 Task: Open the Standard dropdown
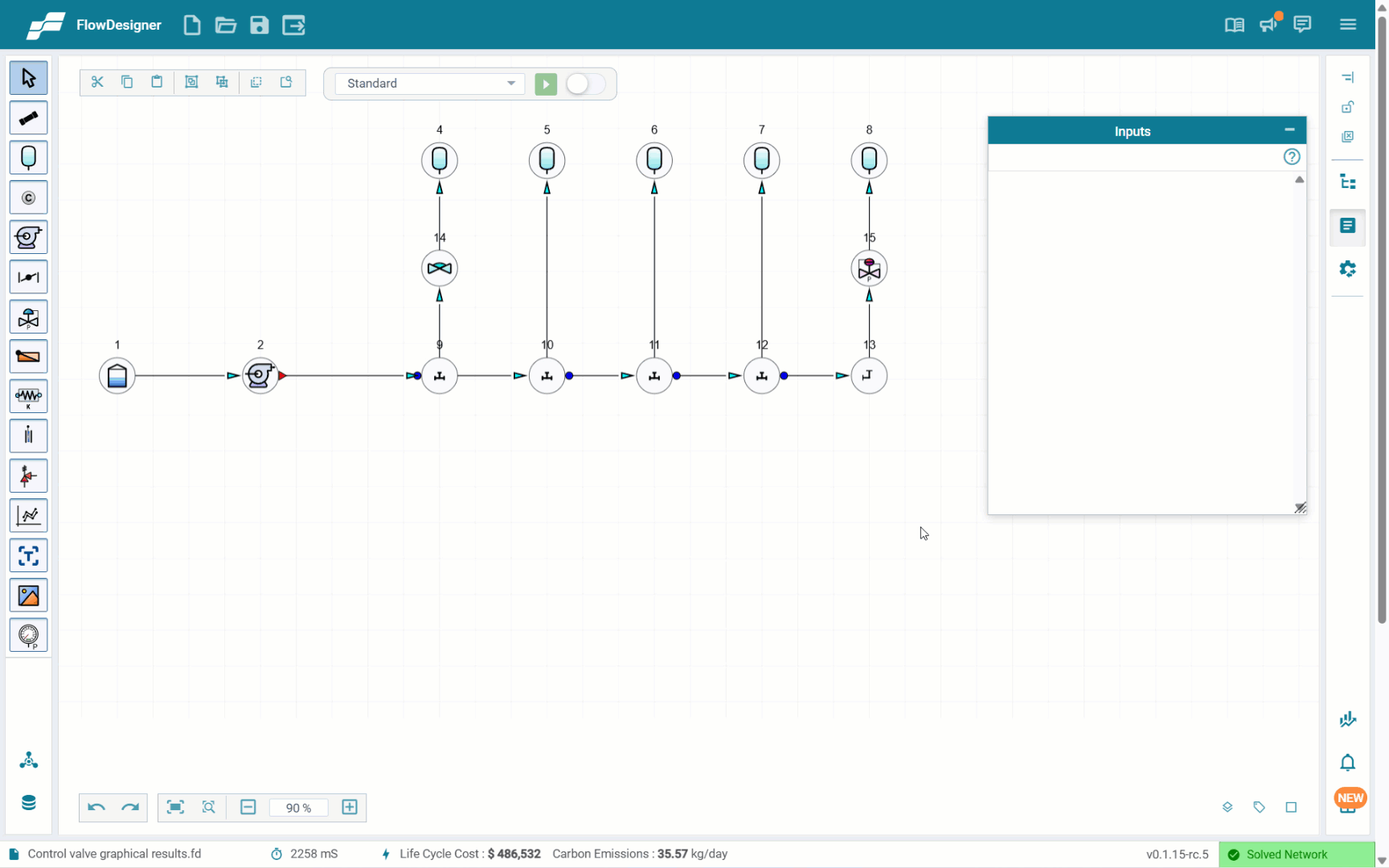click(x=430, y=84)
